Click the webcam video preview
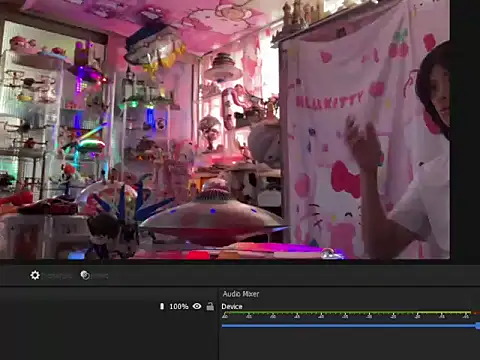The height and width of the screenshot is (360, 480). click(225, 129)
